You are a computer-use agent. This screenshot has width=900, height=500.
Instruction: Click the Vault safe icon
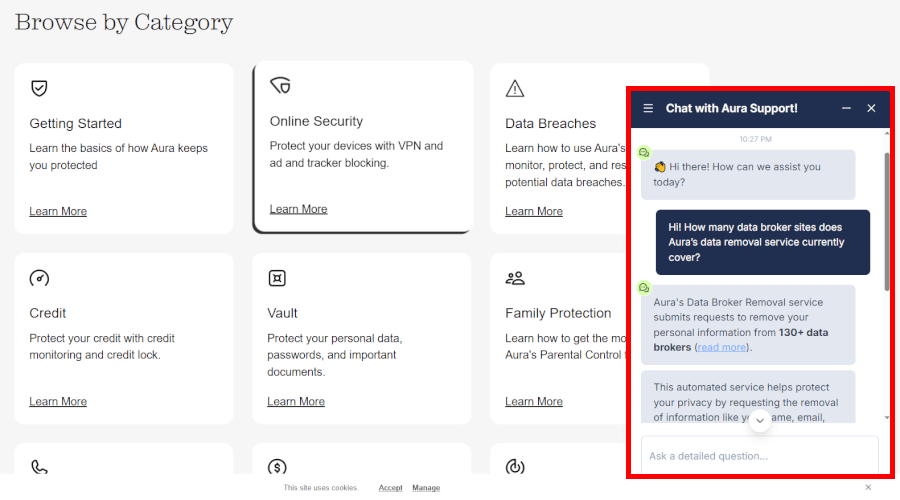(277, 278)
